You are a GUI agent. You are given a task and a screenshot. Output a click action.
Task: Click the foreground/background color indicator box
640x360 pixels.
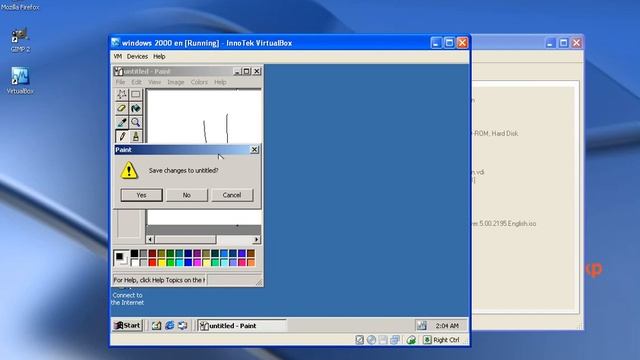[x=121, y=258]
